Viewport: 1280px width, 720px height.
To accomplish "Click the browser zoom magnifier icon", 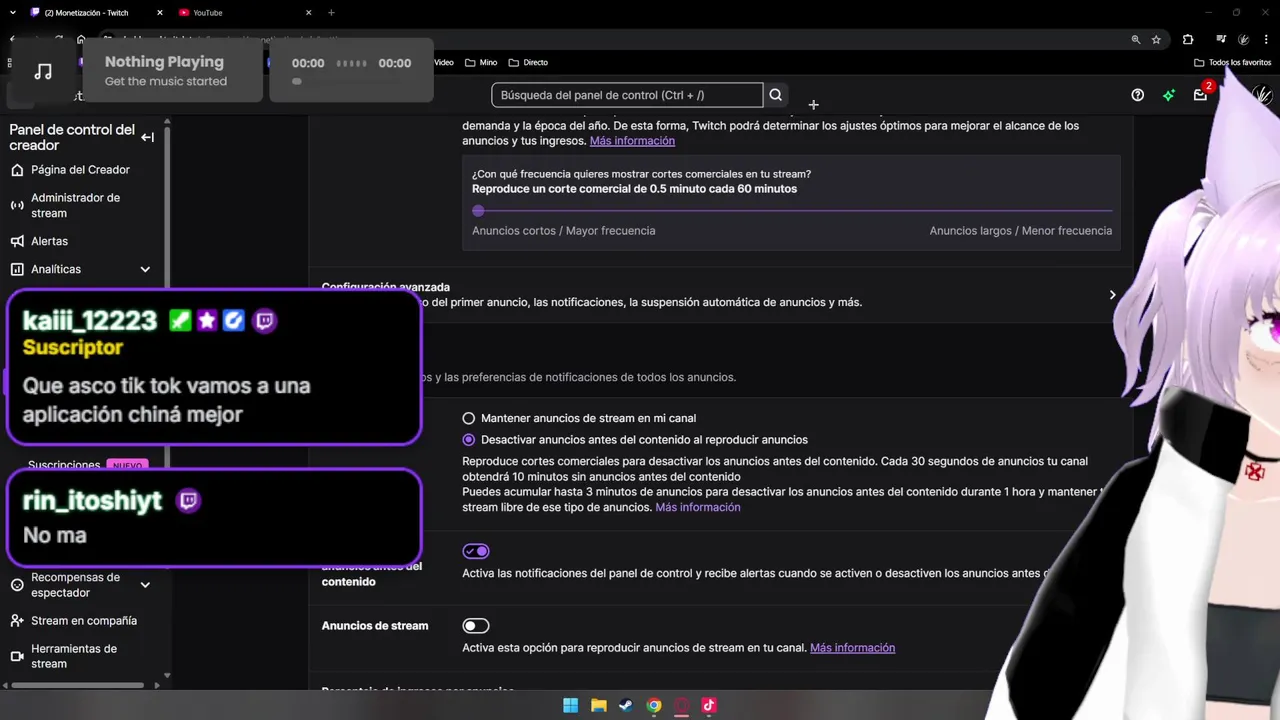I will pos(1135,40).
